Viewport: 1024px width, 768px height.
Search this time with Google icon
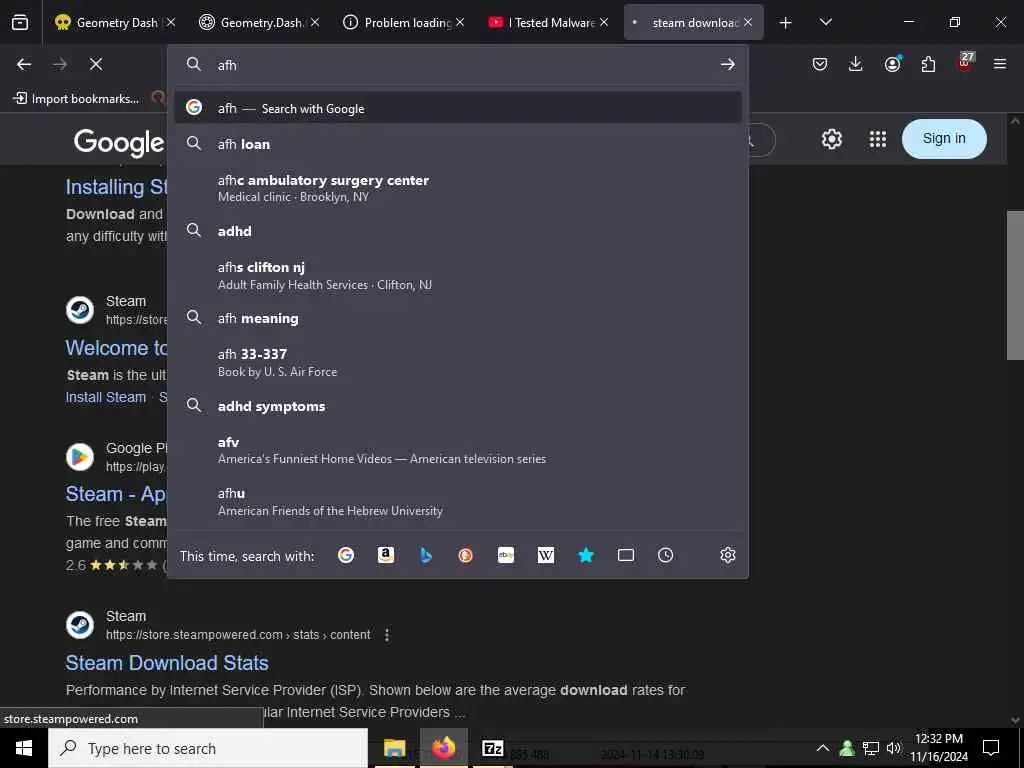tap(346, 555)
